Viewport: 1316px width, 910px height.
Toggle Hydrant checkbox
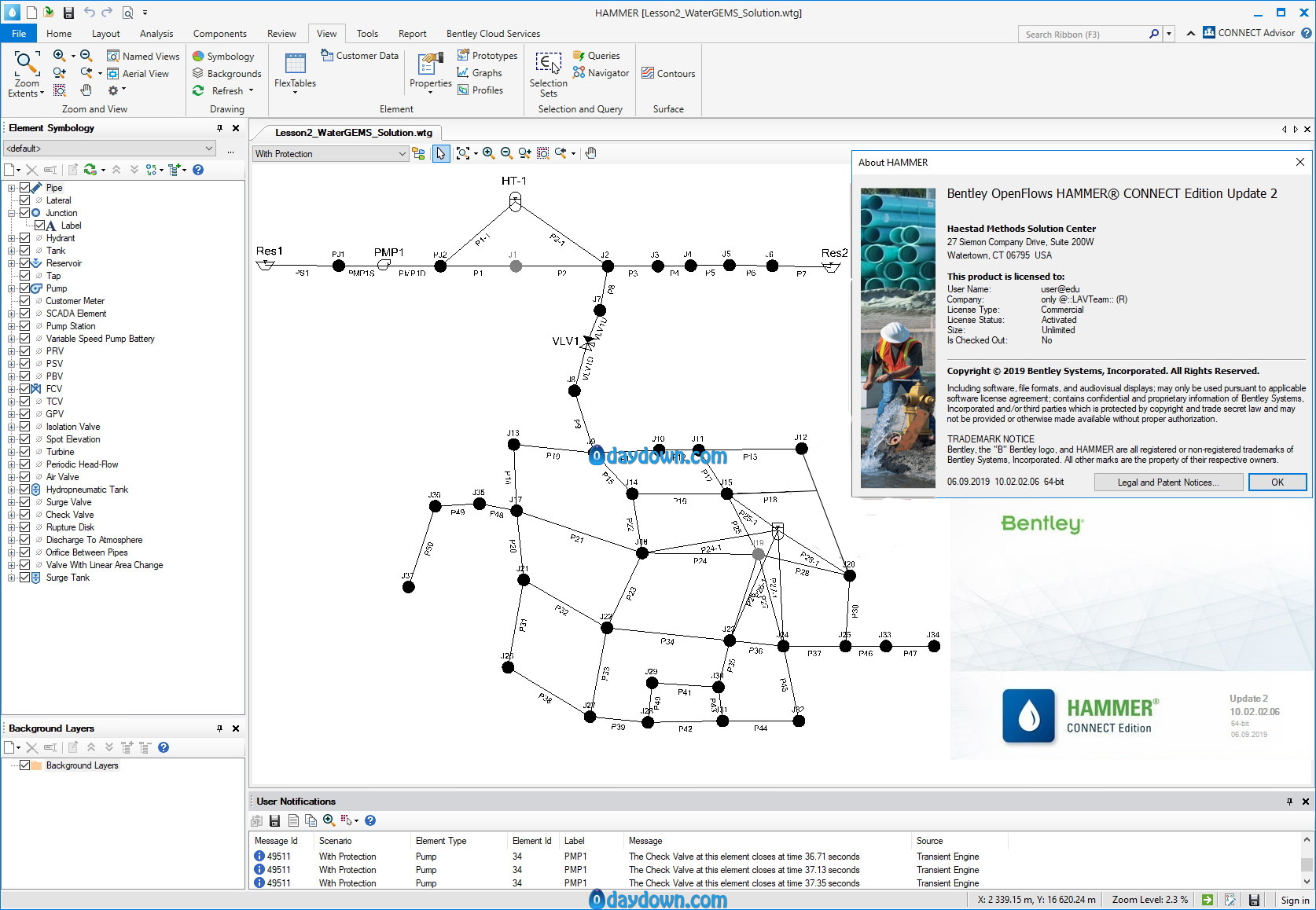(24, 238)
